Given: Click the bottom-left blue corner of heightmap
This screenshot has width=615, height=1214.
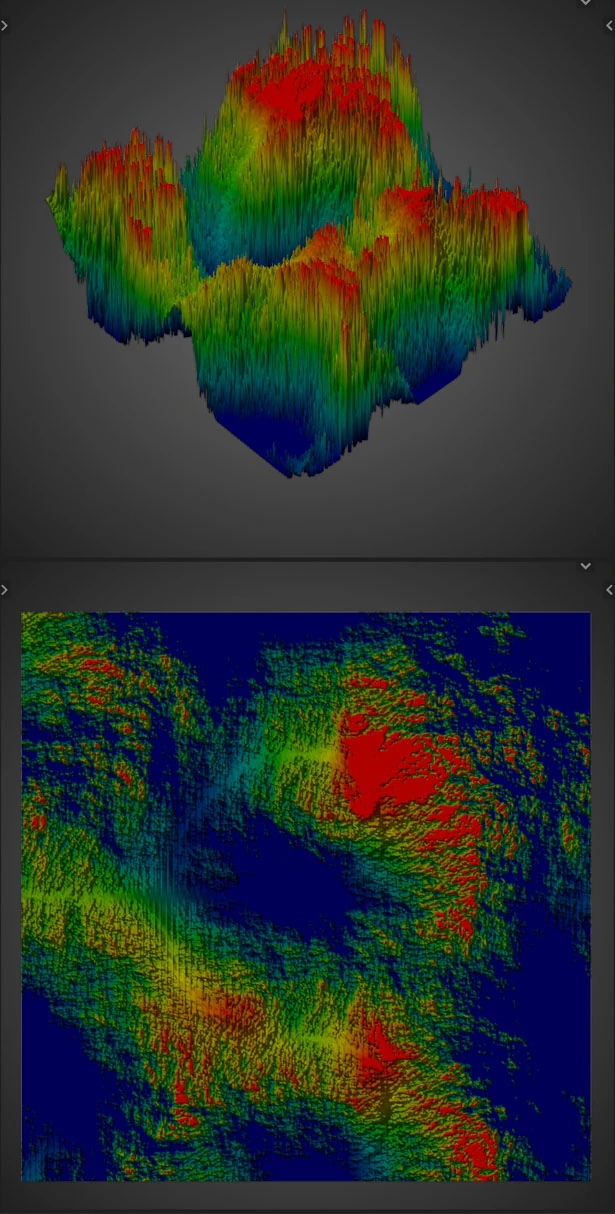Looking at the screenshot, I should click(45, 1150).
